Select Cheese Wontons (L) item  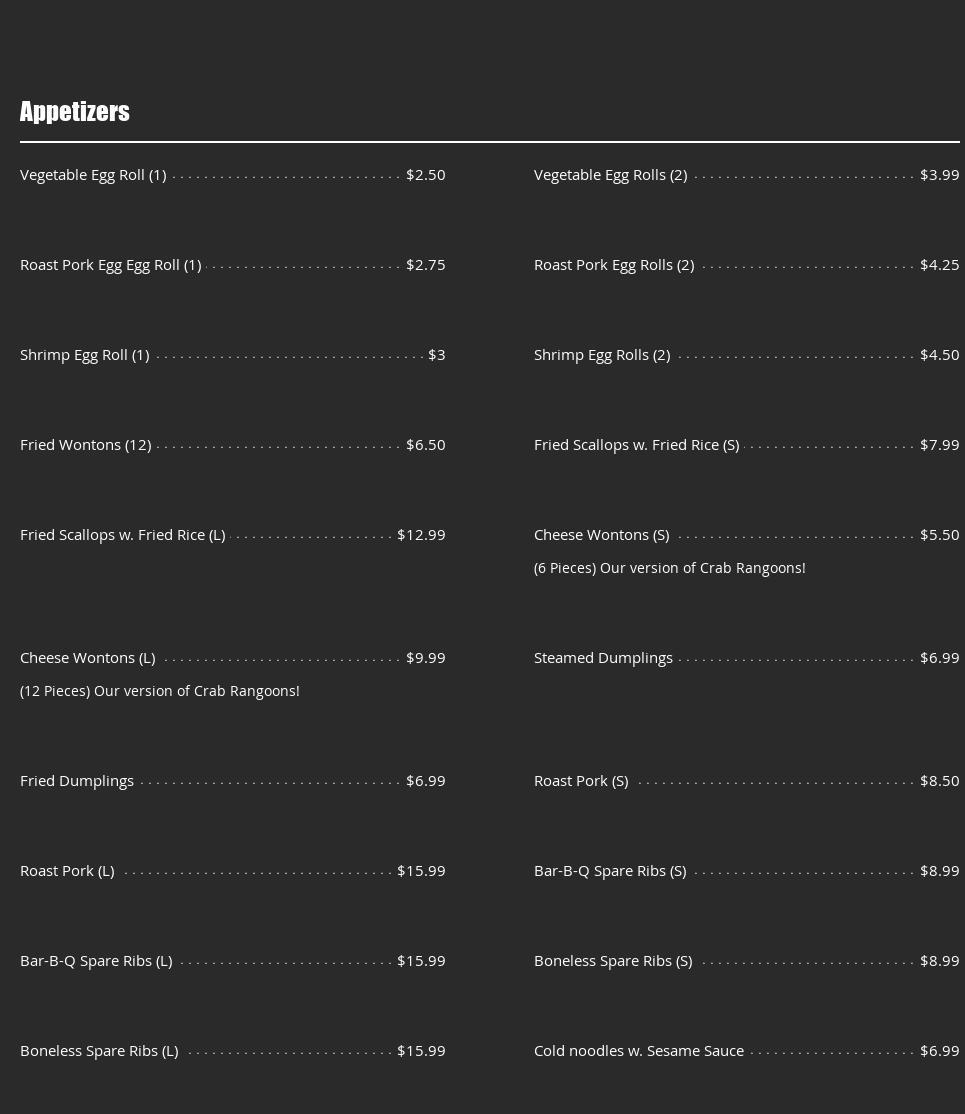click(87, 658)
